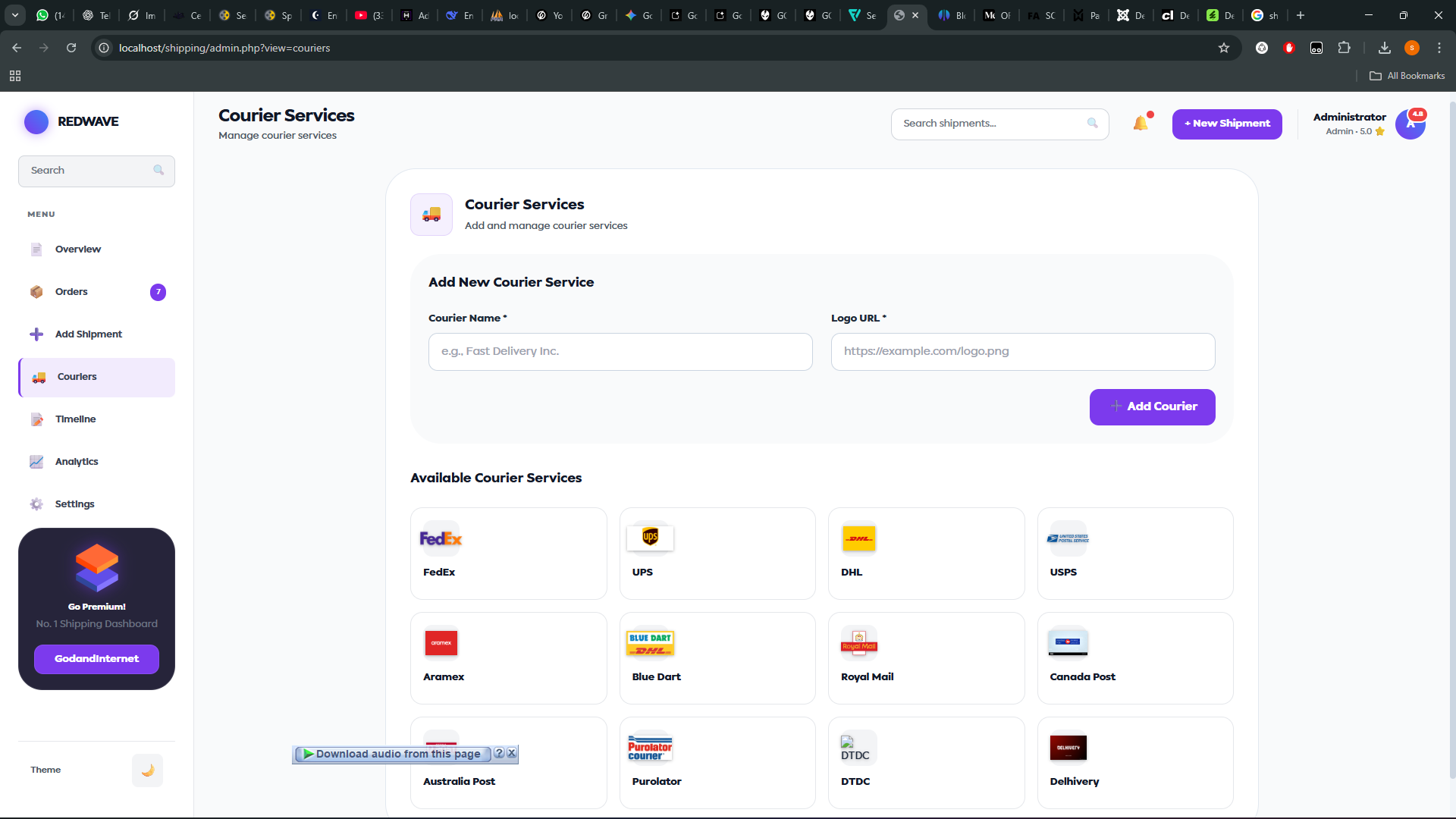Click the Logo URL input field

[1022, 352]
